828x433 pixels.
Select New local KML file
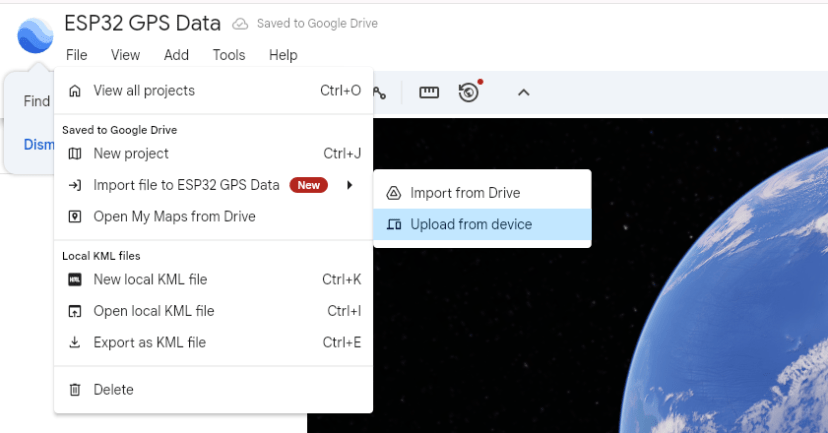[150, 280]
